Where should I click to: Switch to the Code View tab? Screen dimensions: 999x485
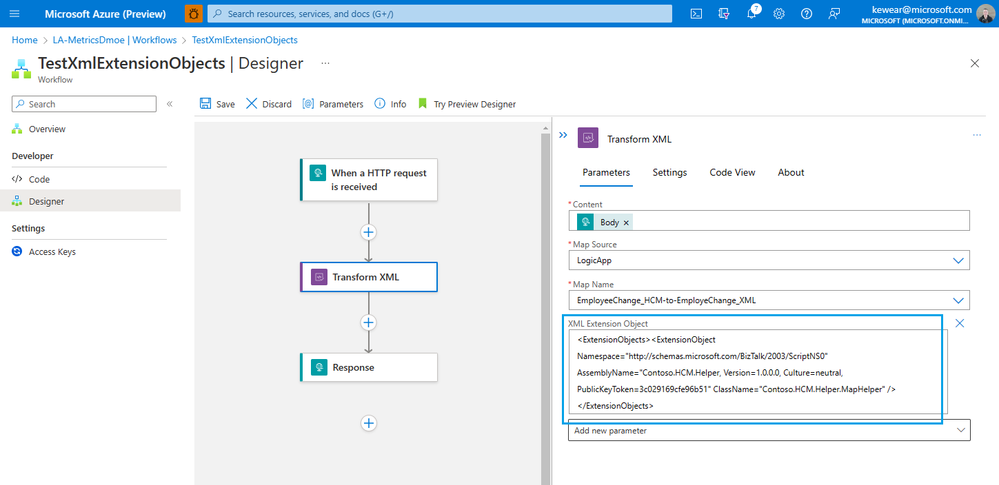[x=733, y=173]
